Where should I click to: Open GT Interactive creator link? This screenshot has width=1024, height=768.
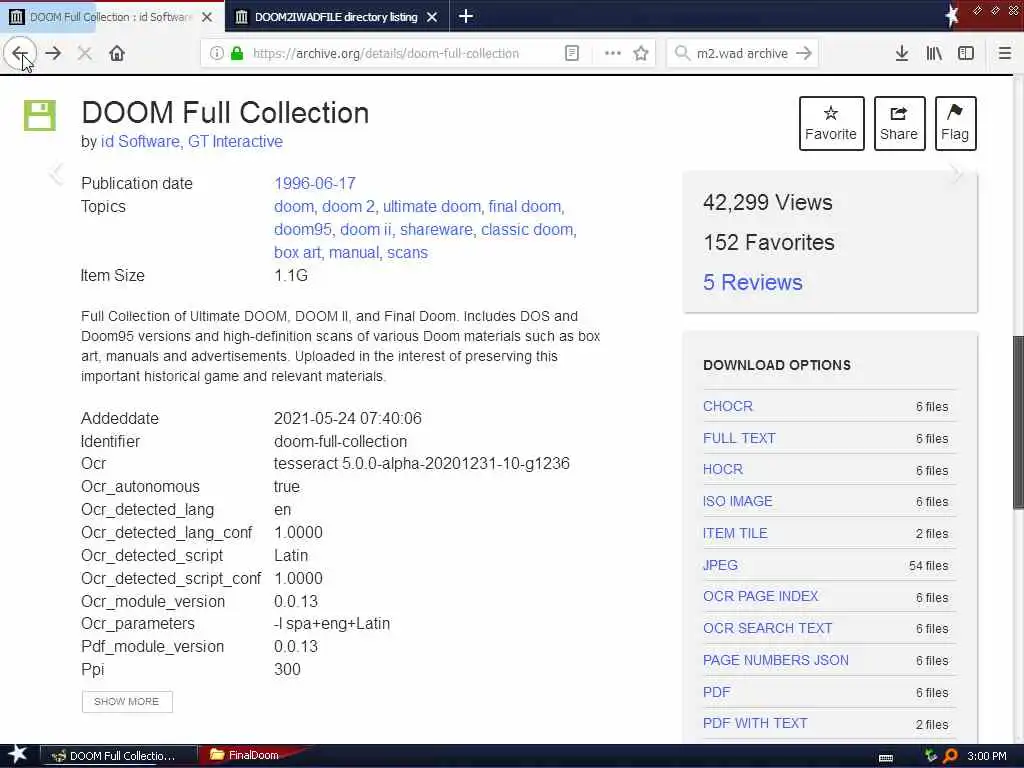point(235,142)
